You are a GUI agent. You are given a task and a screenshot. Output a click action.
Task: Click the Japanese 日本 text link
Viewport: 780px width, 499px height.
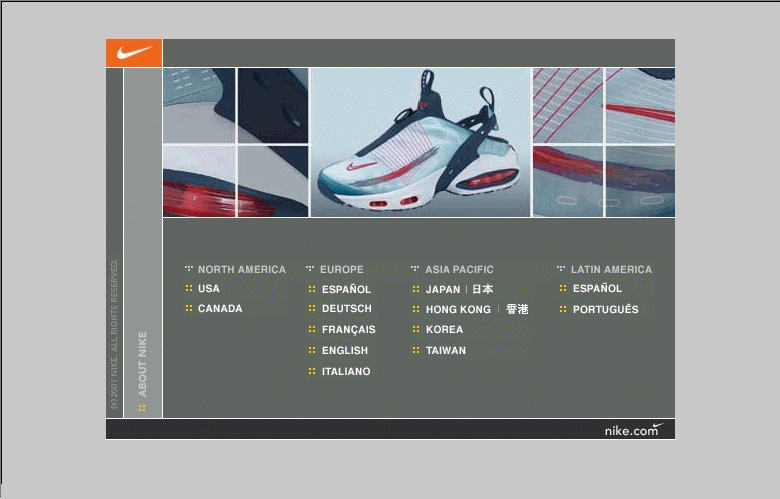pyautogui.click(x=483, y=289)
